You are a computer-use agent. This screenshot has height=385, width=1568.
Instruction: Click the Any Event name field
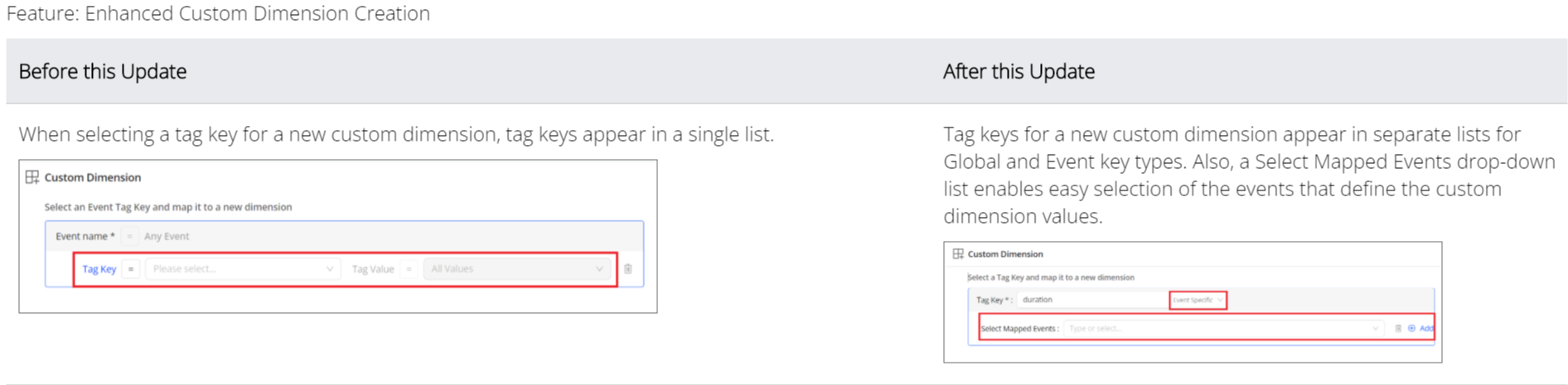tap(167, 237)
